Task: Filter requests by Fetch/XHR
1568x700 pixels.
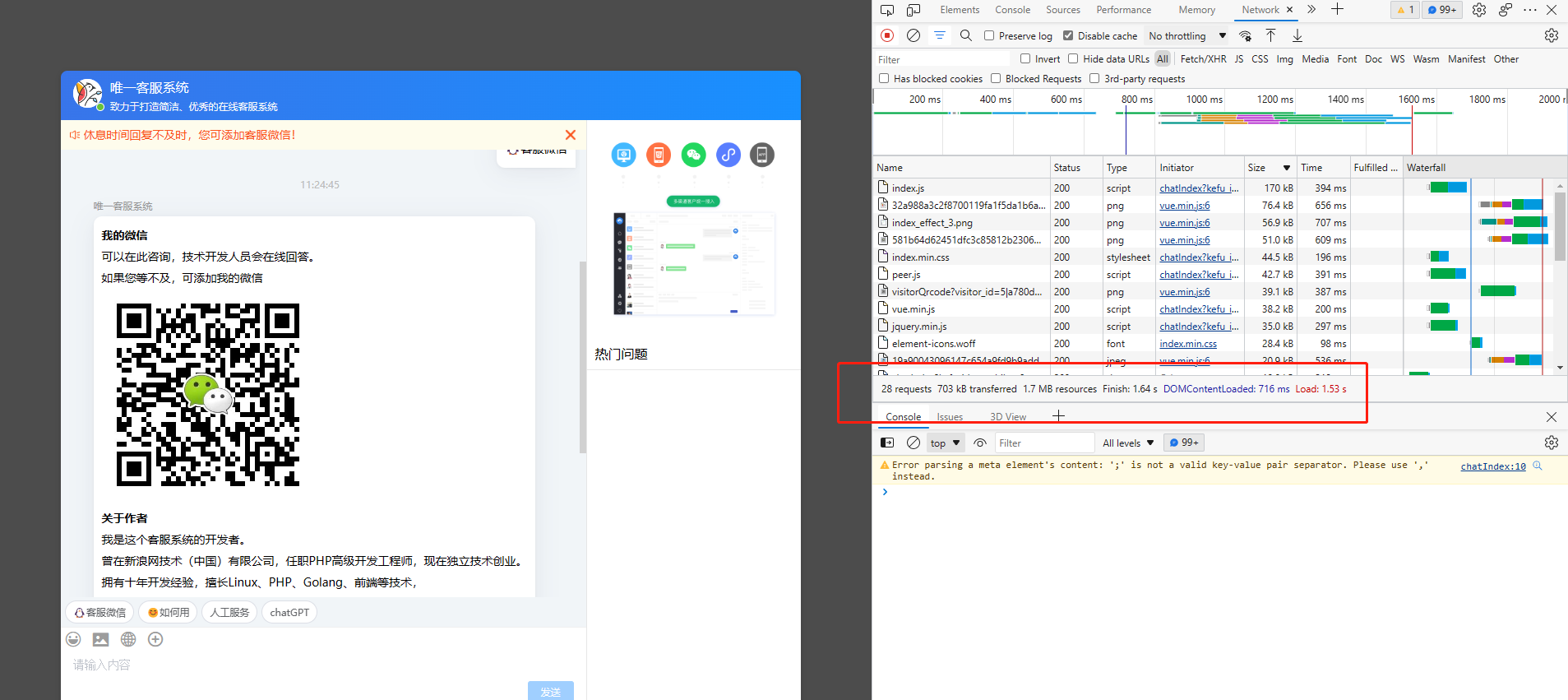Action: tap(1203, 59)
